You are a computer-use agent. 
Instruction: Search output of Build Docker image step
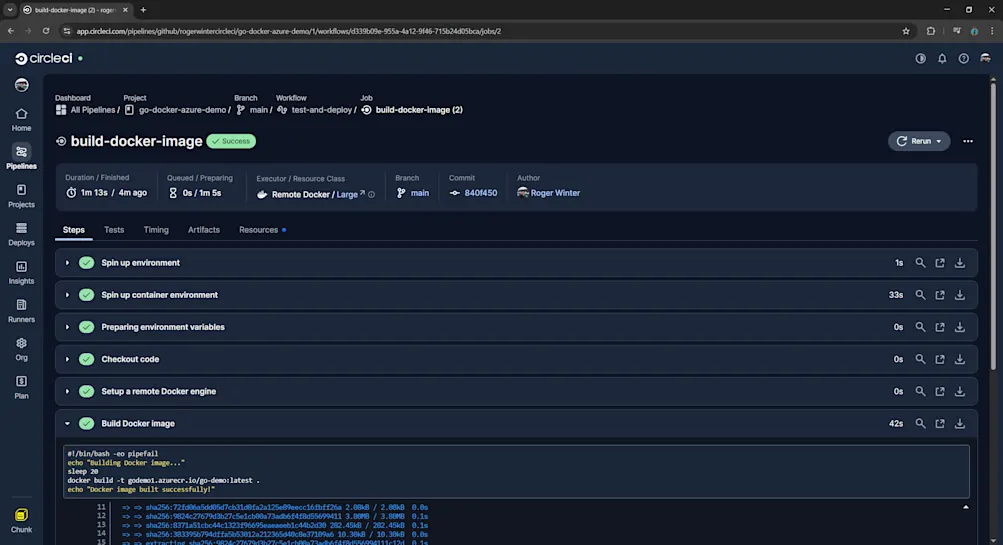(920, 423)
